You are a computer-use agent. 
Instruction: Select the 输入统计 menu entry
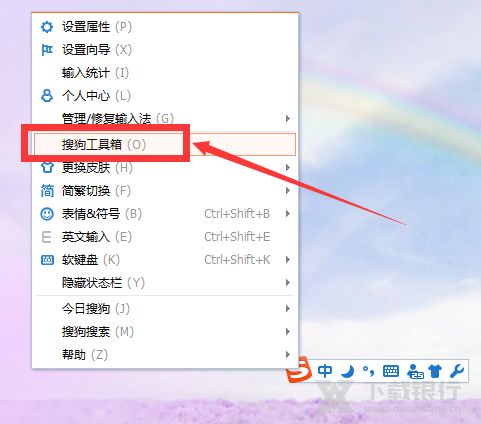click(165, 73)
